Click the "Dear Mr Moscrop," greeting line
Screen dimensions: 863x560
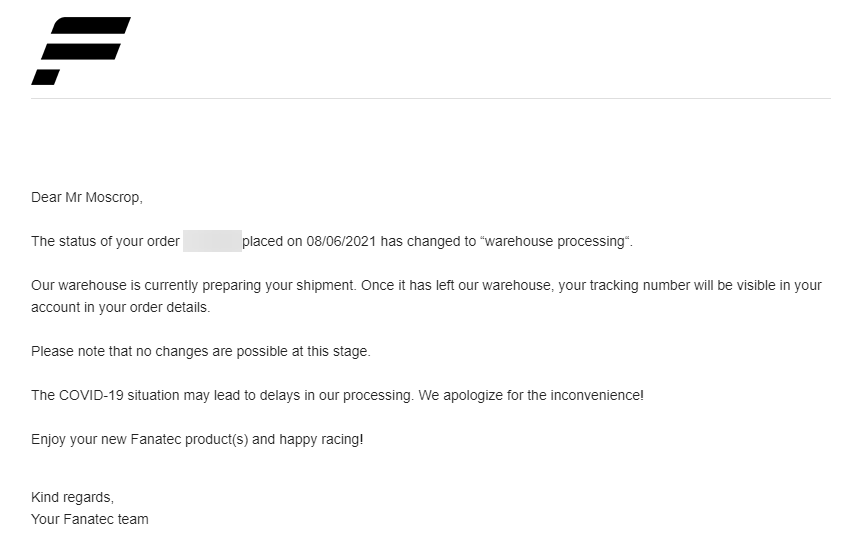point(87,197)
